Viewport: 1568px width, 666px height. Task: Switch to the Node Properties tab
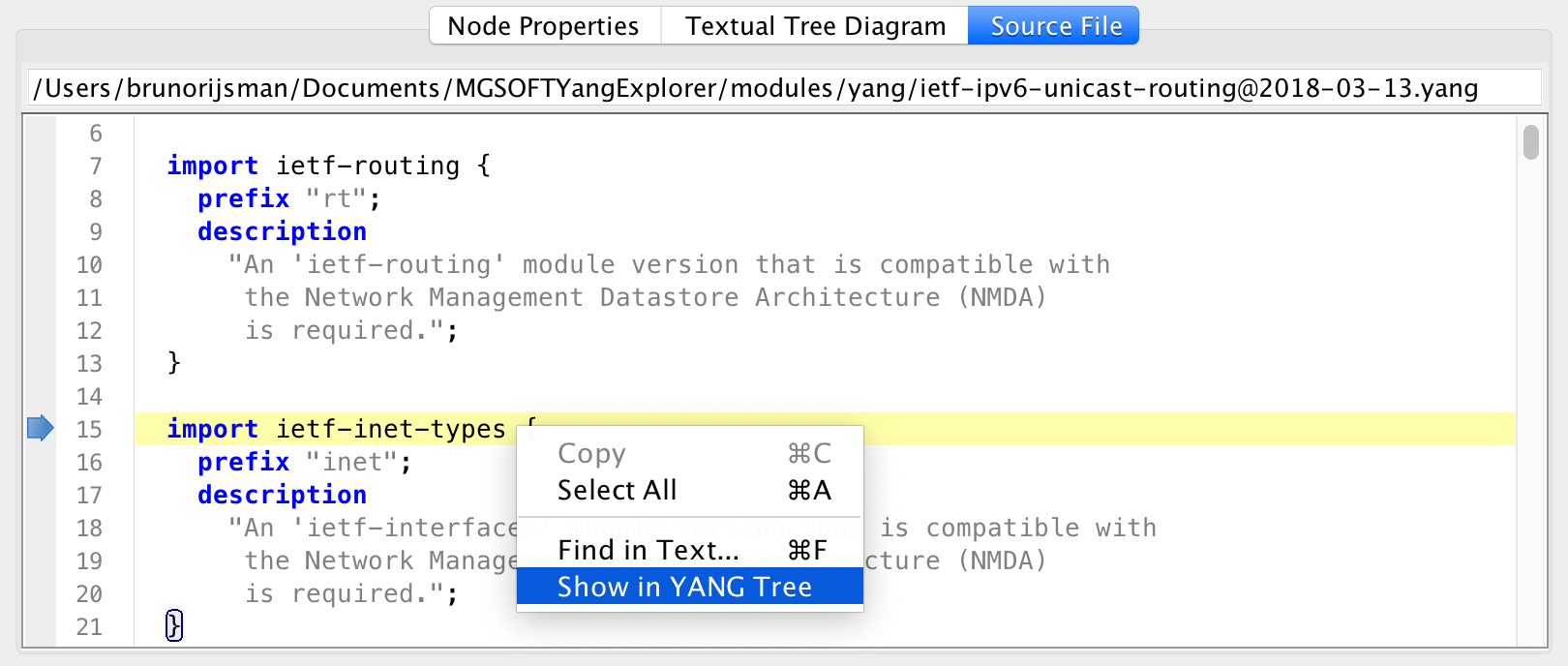coord(544,26)
